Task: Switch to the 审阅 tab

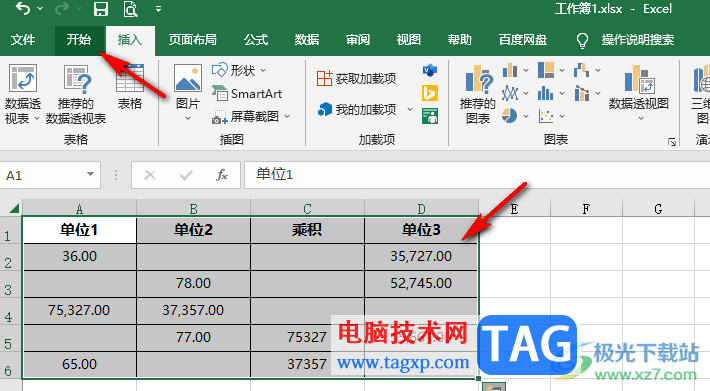Action: tap(358, 40)
